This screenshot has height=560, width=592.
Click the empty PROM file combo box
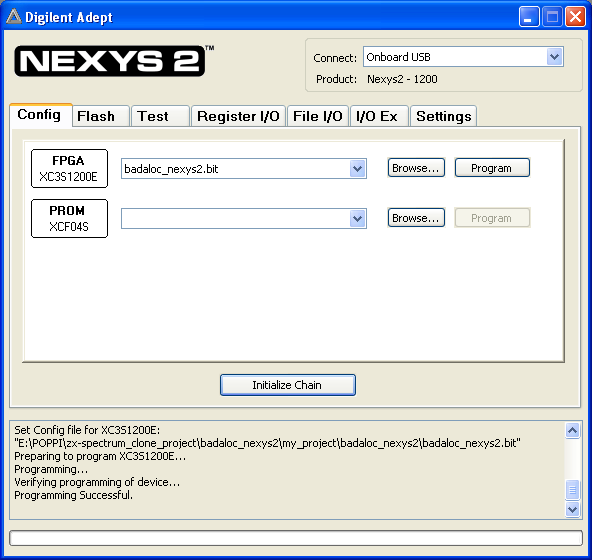pos(244,218)
